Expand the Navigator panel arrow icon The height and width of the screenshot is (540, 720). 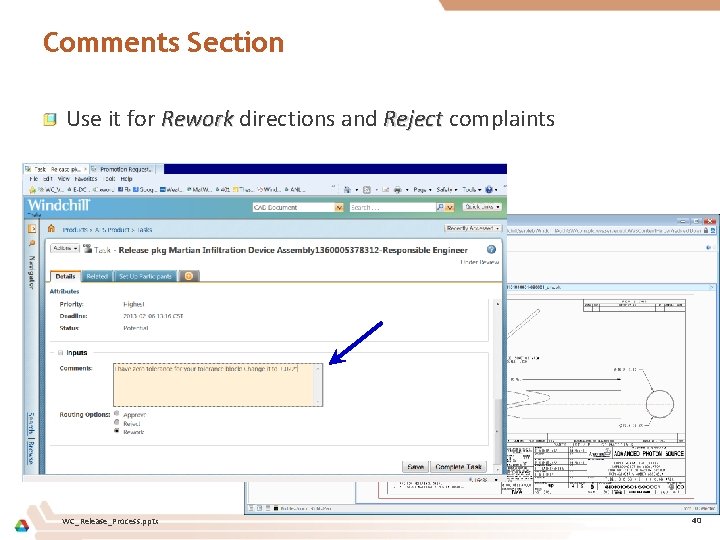(x=31, y=229)
